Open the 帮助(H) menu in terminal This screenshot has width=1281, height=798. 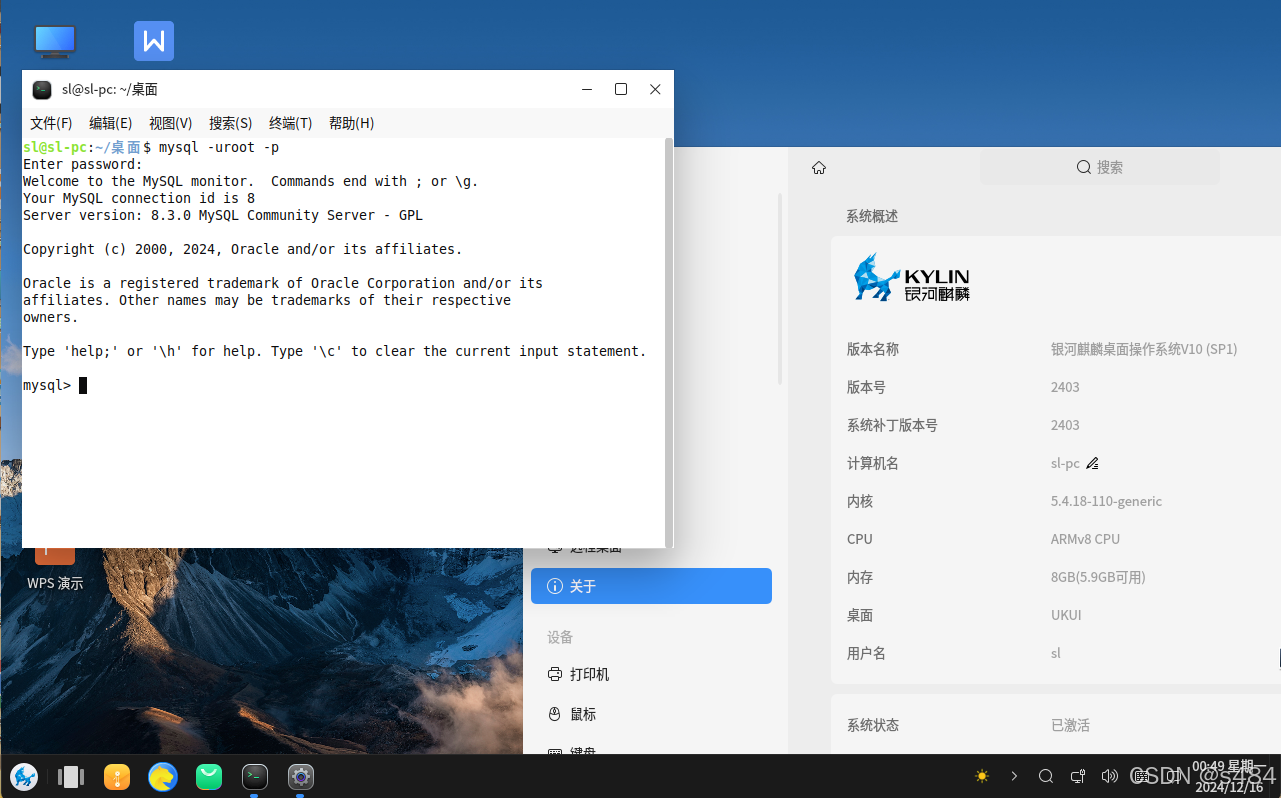tap(351, 123)
